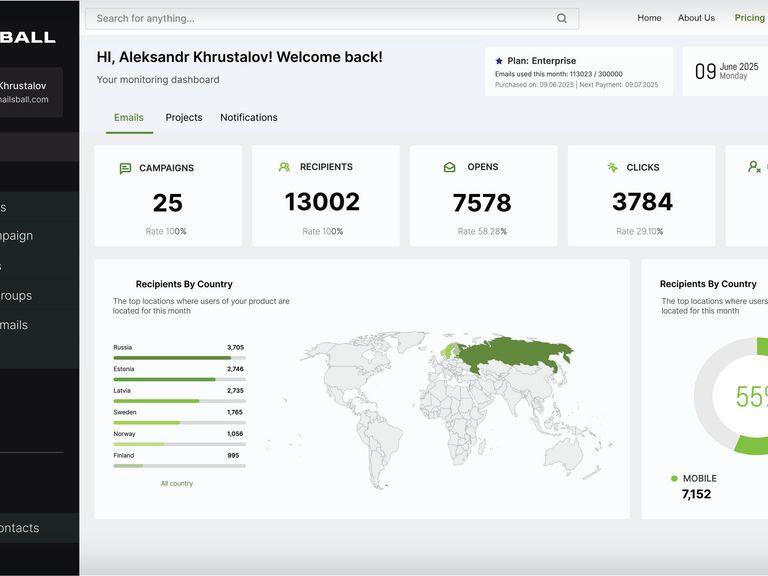Open the sidebar item ending in 'paign'

(x=17, y=236)
